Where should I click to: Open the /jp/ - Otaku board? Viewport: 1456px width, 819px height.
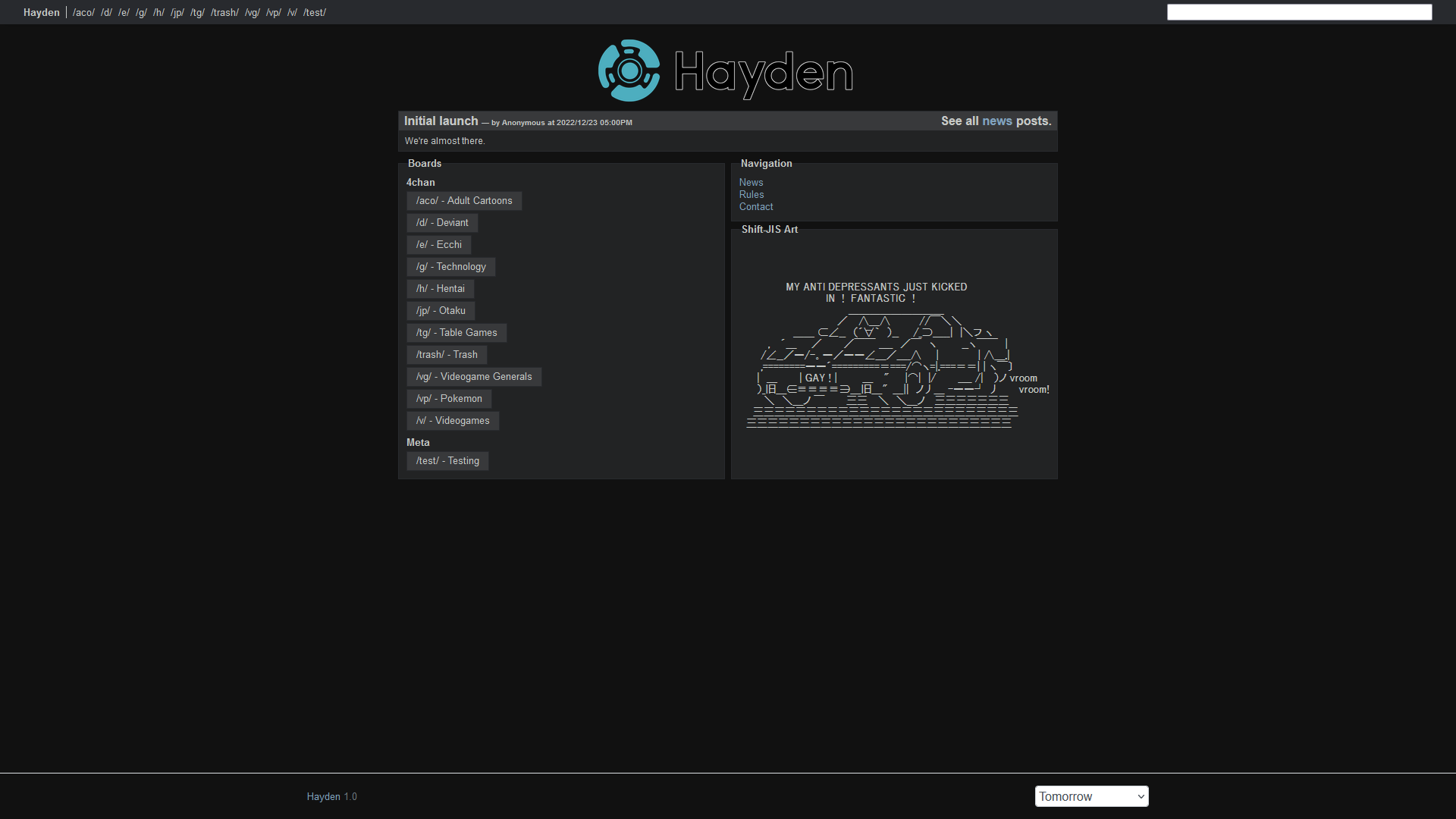click(440, 311)
